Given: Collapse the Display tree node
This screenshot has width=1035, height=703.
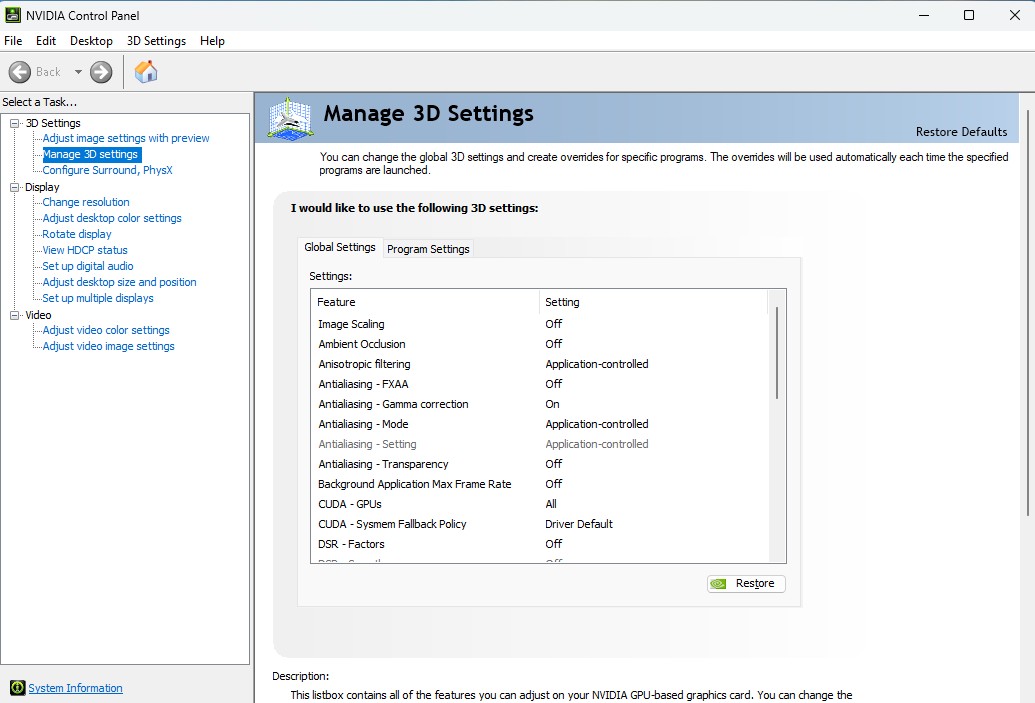Looking at the screenshot, I should [15, 187].
